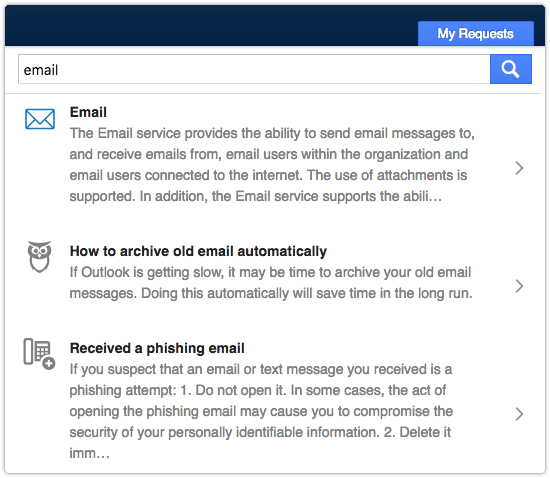The width and height of the screenshot is (550, 478).
Task: Select the Email service description text
Action: point(272,165)
